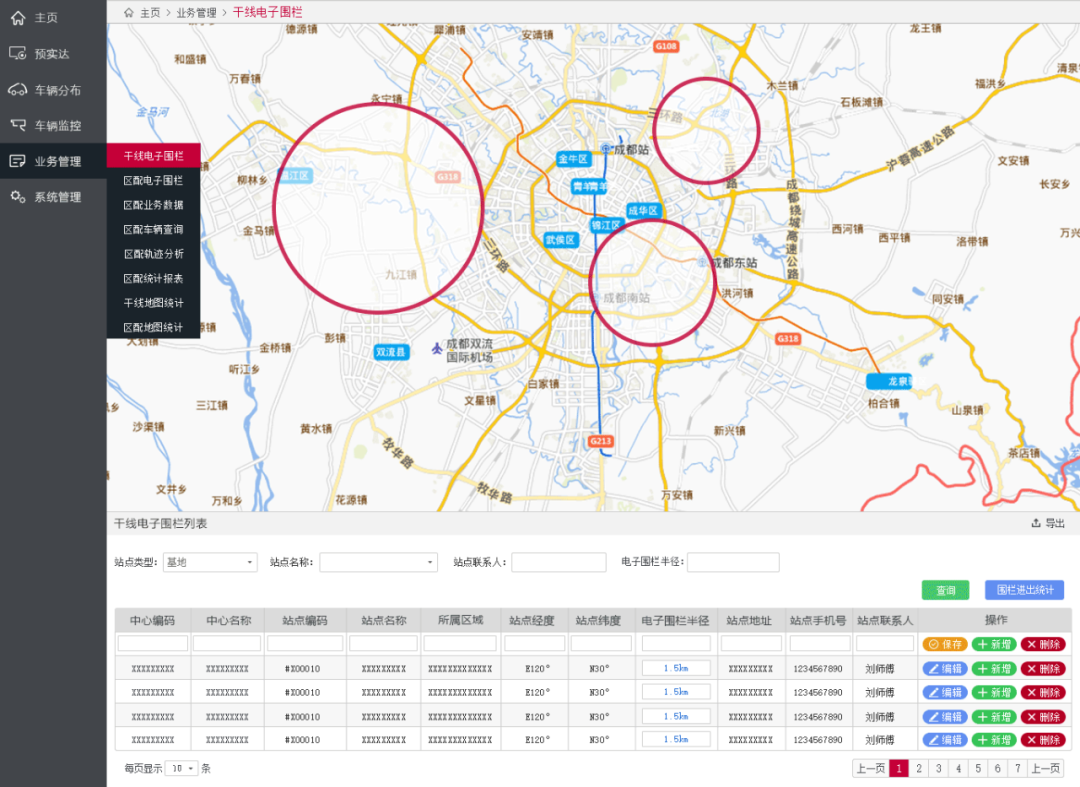Go to page 2 in pagination

pyautogui.click(x=919, y=768)
